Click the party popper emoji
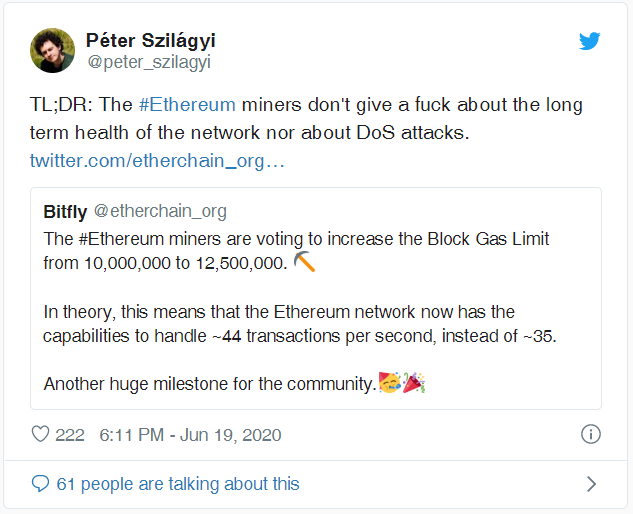The width and height of the screenshot is (633, 514). tap(412, 383)
